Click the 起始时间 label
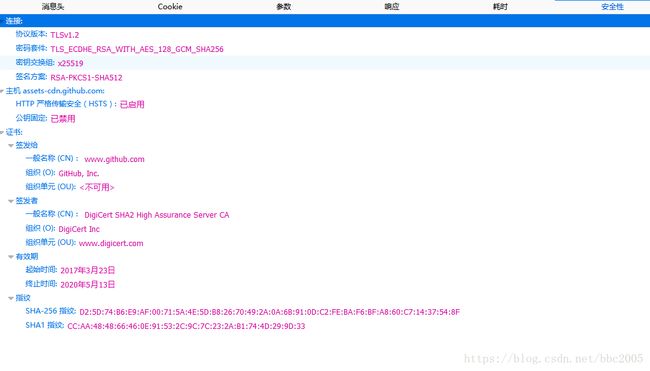 [x=41, y=269]
